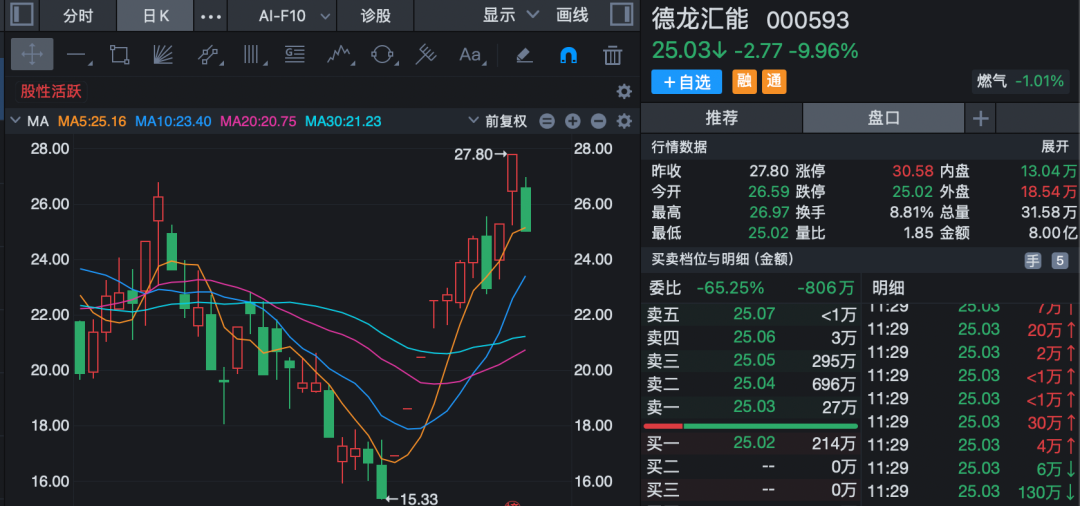The image size is (1080, 506).
Task: Click the 委比 -65.25% value
Action: [730, 287]
